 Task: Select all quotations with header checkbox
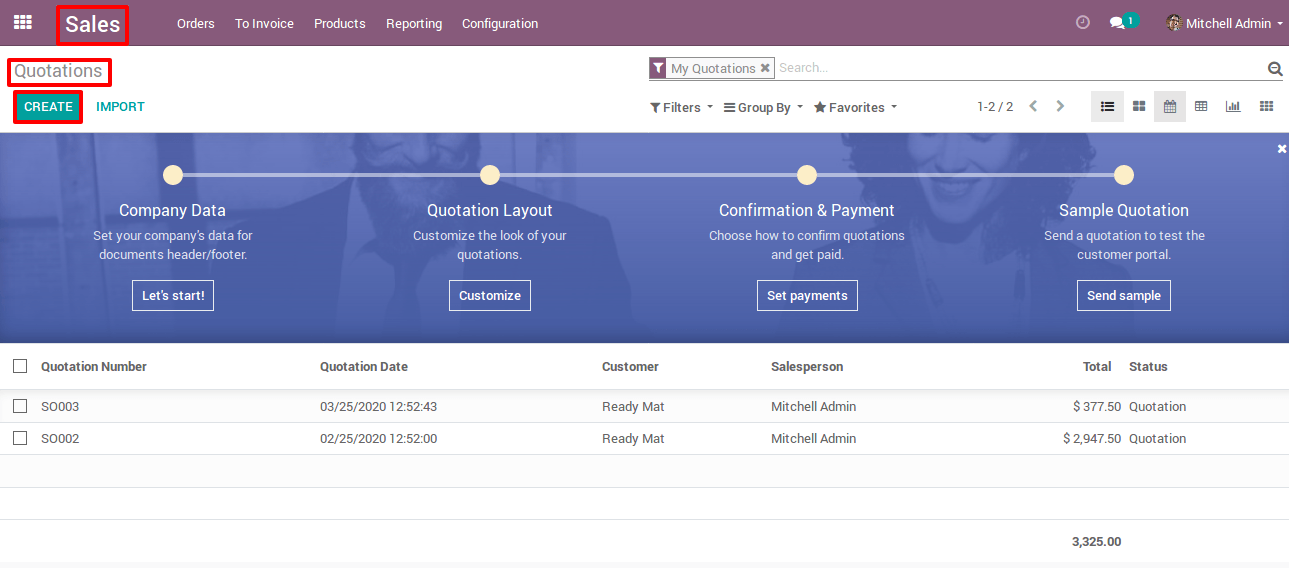(20, 366)
